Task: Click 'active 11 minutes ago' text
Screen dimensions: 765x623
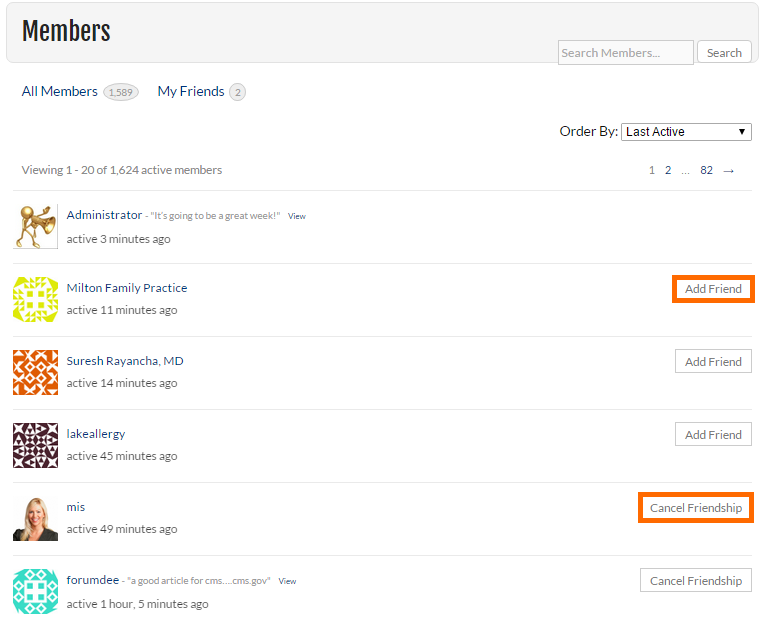Action: [x=122, y=310]
